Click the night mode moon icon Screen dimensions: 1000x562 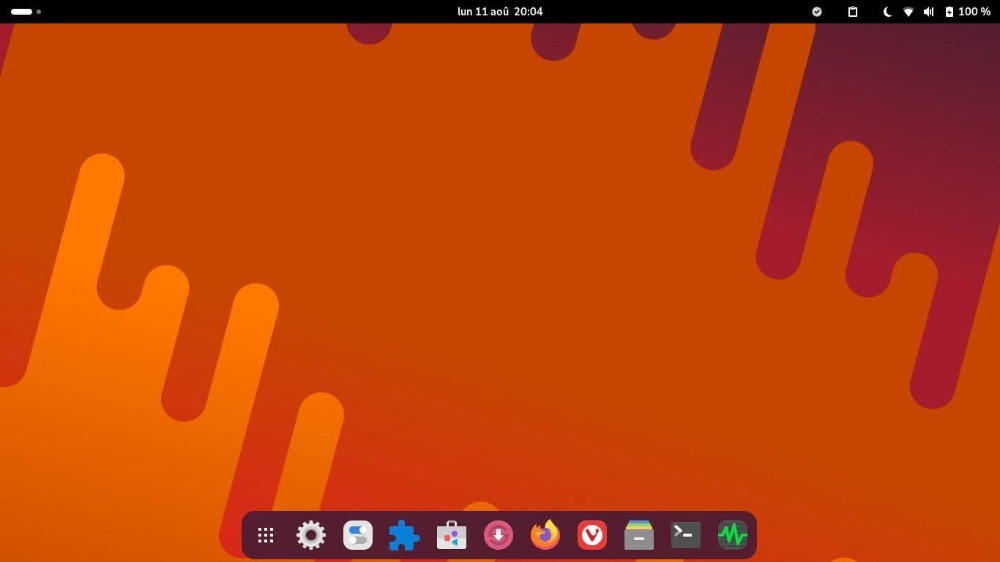click(x=887, y=12)
